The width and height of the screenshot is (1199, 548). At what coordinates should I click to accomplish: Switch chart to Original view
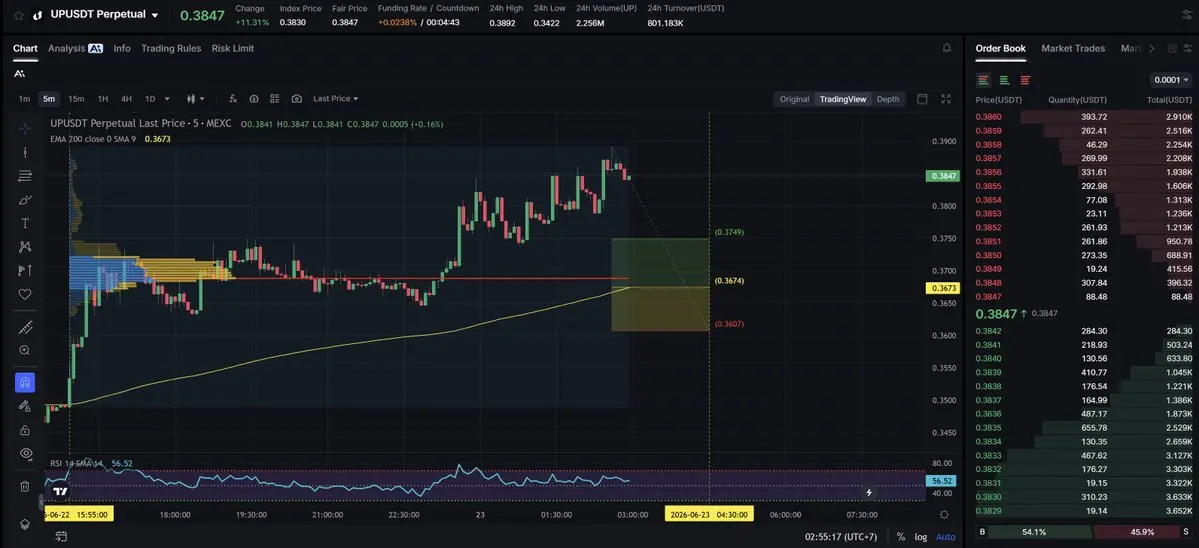click(x=794, y=99)
